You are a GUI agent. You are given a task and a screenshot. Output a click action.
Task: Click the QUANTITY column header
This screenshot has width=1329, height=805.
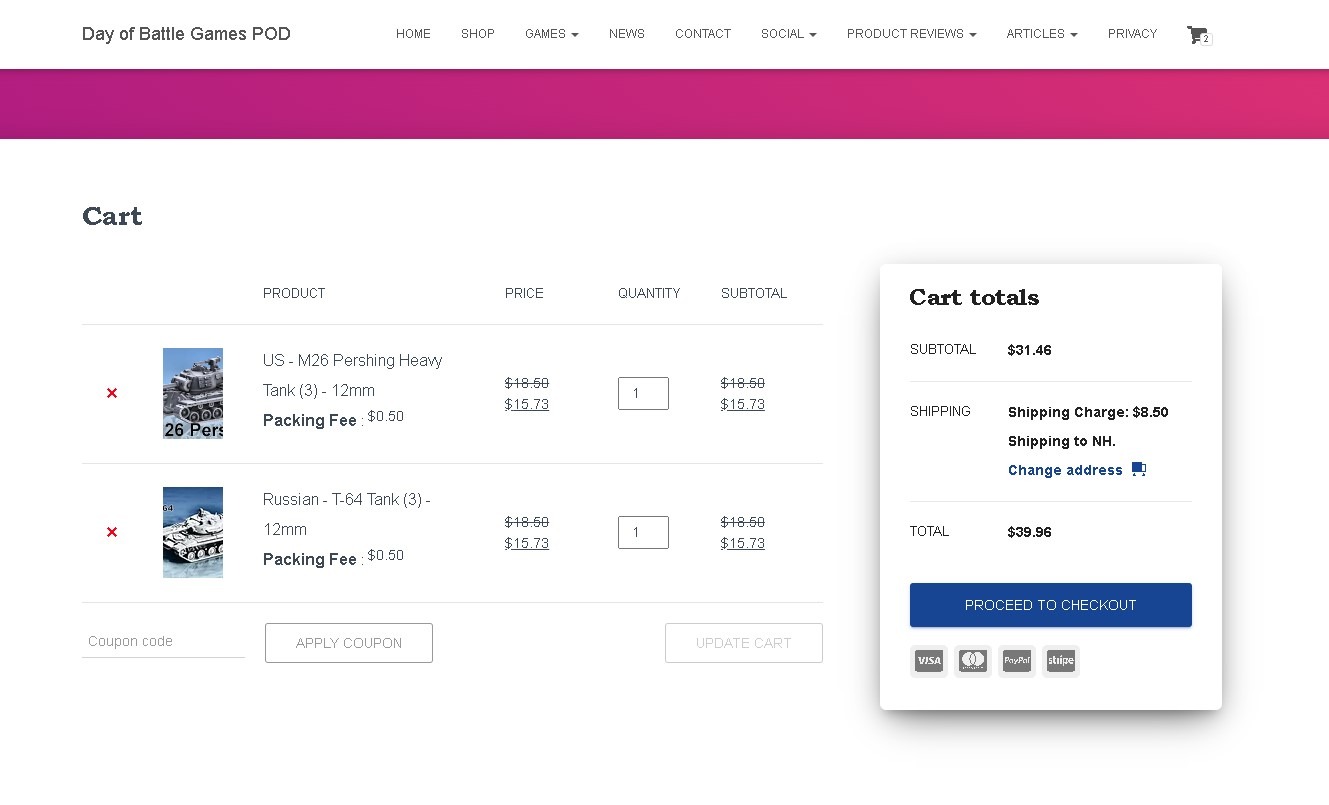649,293
